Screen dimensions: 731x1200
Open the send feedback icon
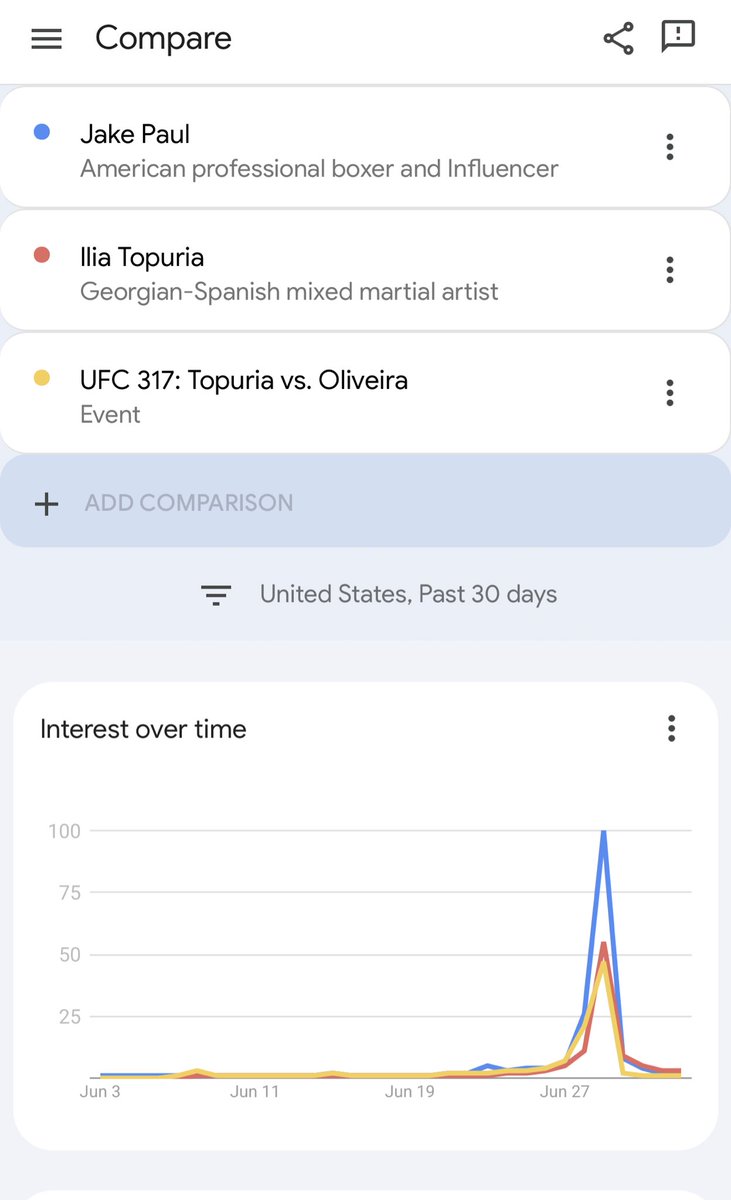click(678, 37)
